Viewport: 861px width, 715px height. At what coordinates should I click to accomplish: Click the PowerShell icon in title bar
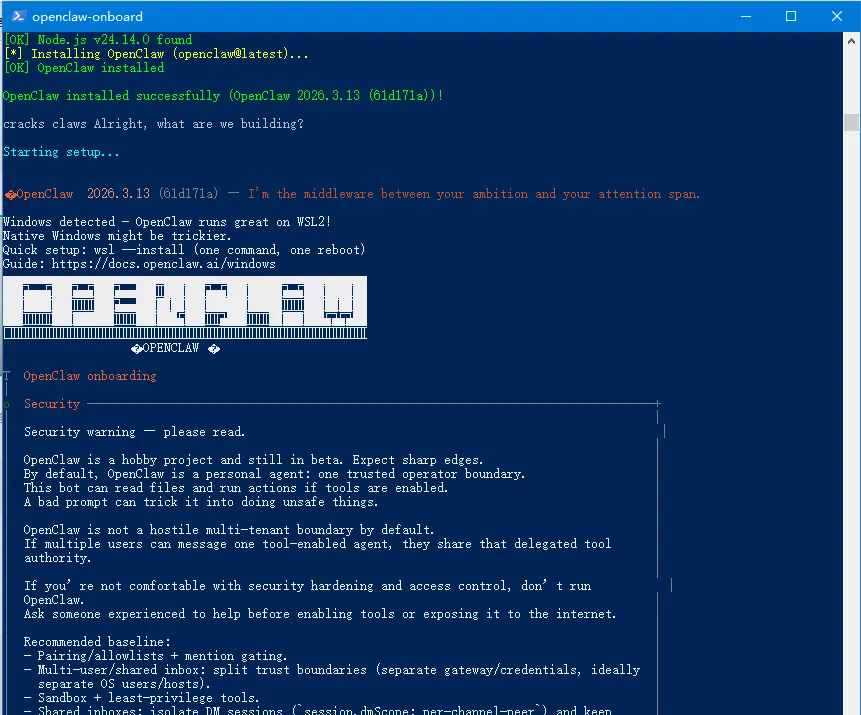point(18,16)
